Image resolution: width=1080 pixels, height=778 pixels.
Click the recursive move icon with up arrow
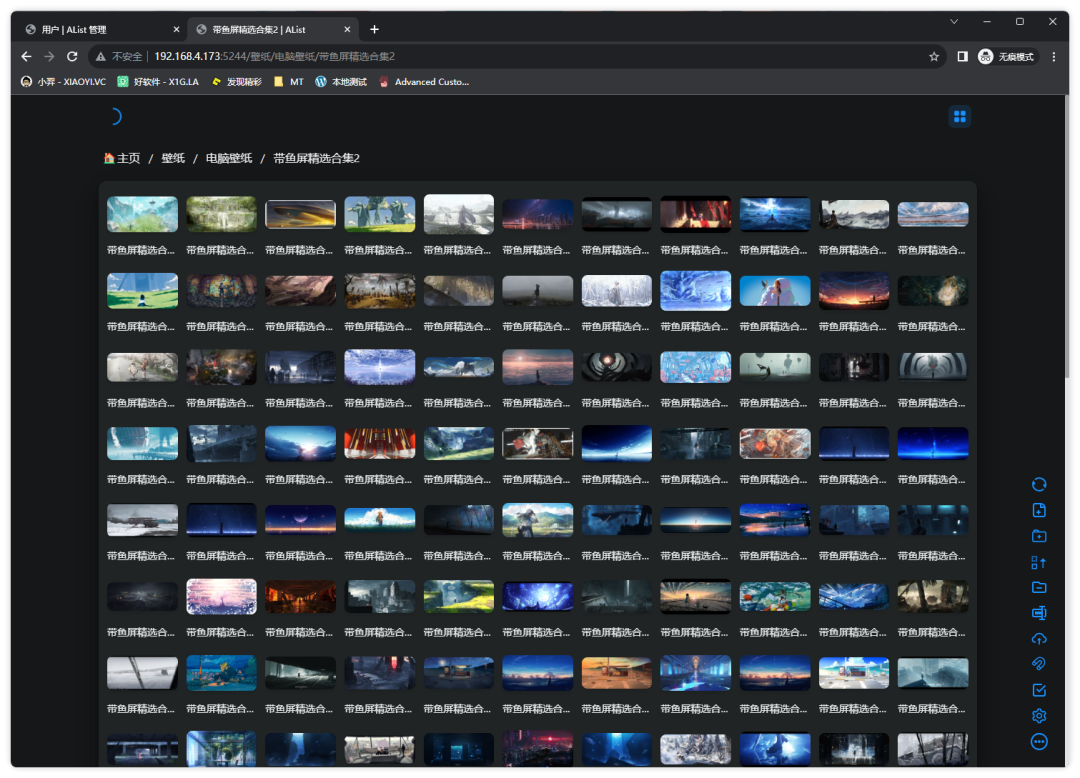pos(1039,562)
